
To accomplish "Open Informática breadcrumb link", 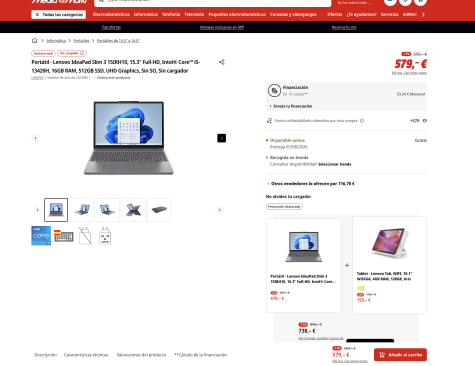I will (56, 41).
